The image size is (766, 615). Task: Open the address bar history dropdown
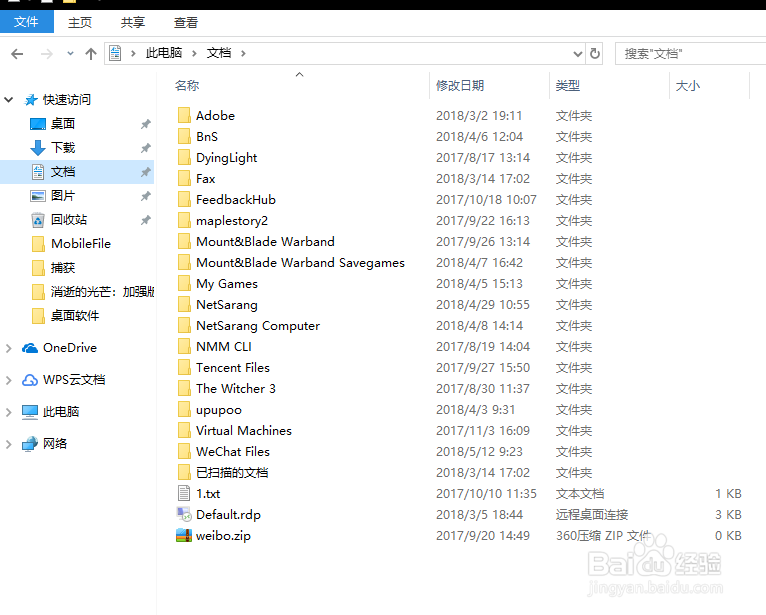[x=577, y=54]
